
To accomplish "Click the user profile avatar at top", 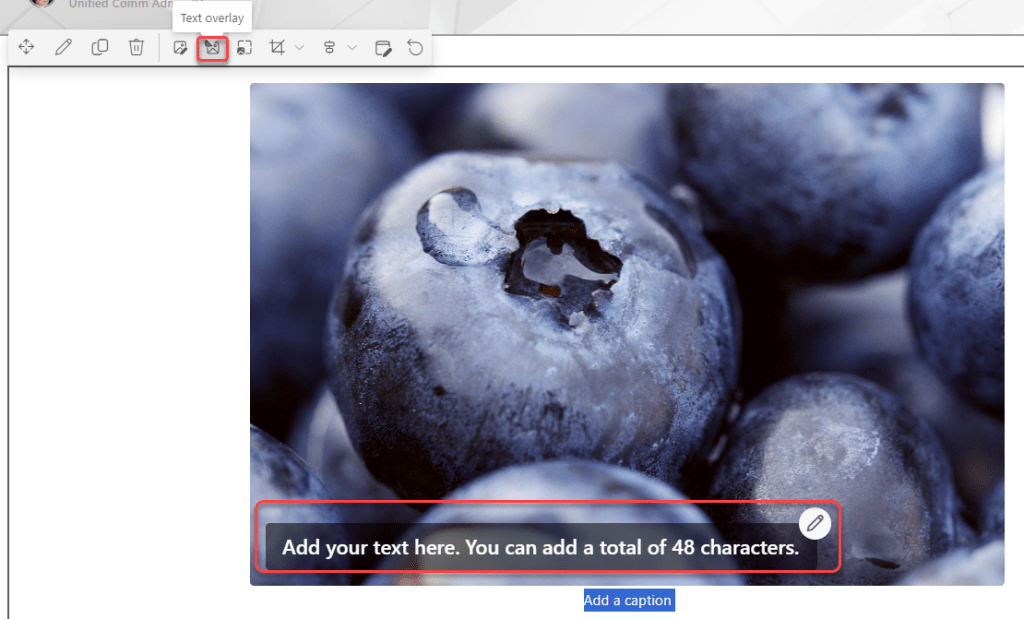I will tap(41, 3).
